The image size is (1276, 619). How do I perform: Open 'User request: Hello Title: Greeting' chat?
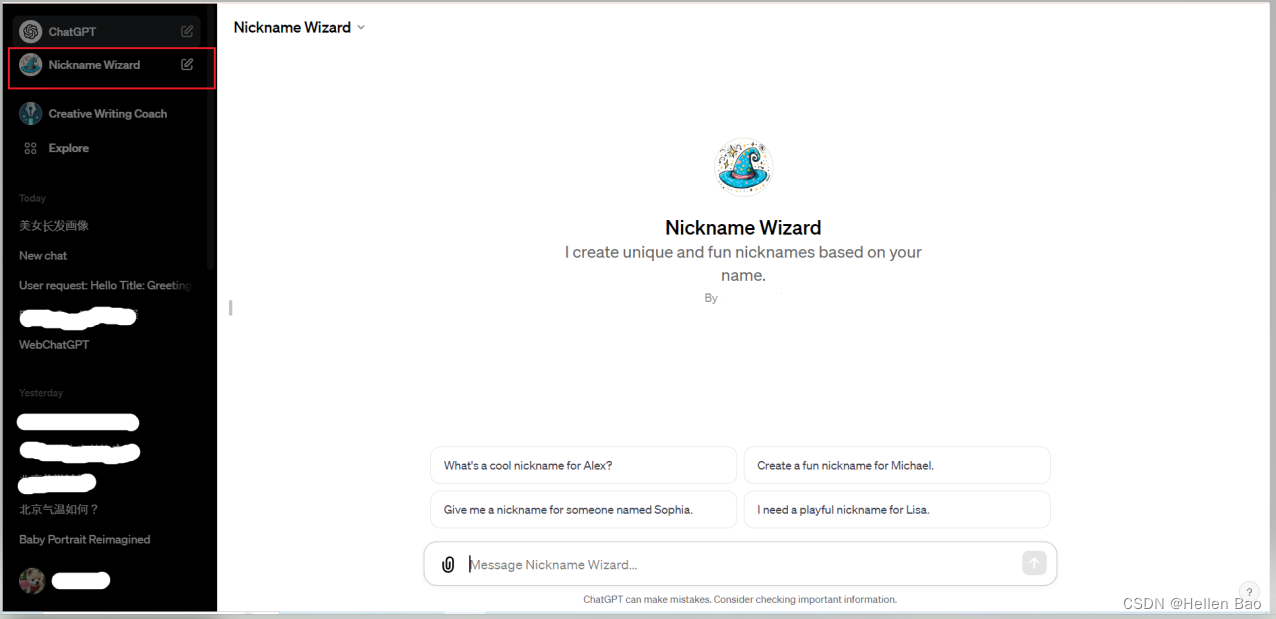point(107,286)
